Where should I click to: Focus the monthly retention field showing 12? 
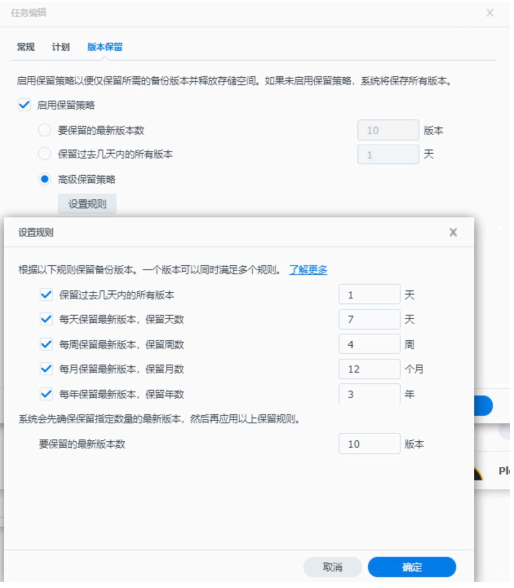(369, 369)
